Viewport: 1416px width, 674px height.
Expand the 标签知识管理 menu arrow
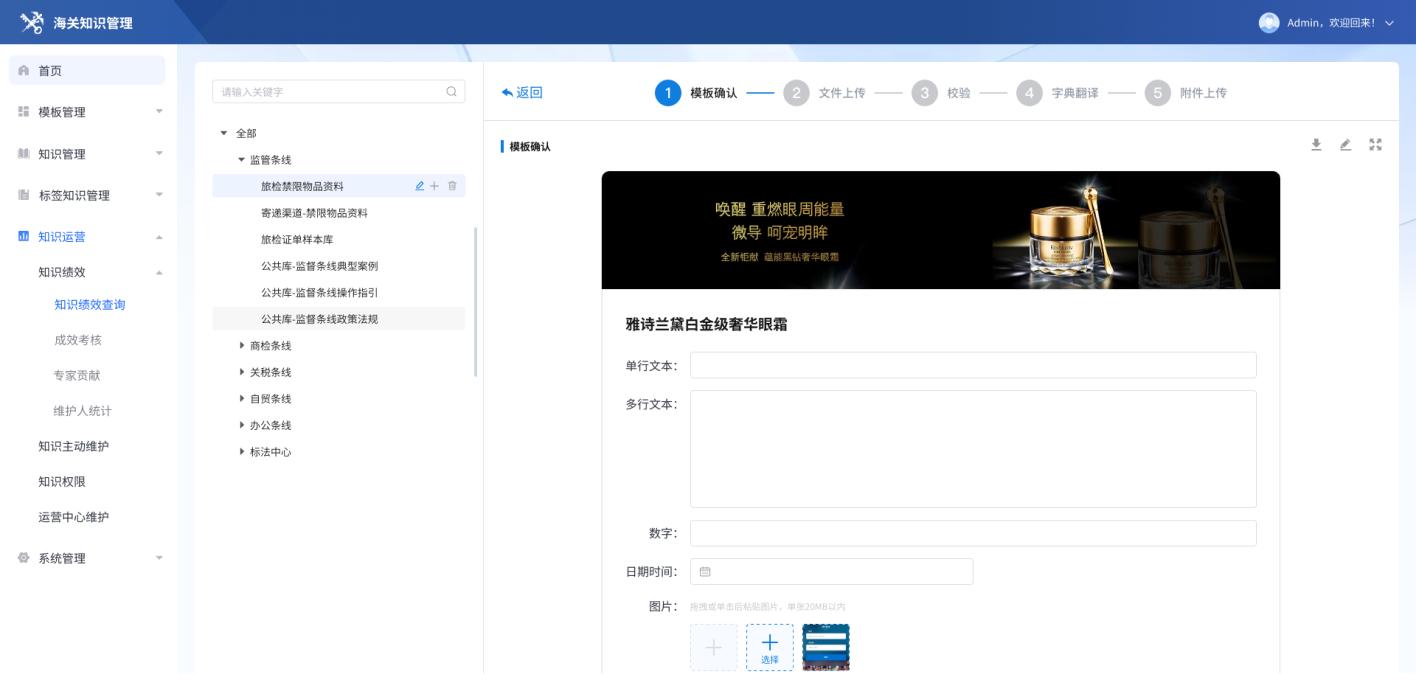click(159, 194)
